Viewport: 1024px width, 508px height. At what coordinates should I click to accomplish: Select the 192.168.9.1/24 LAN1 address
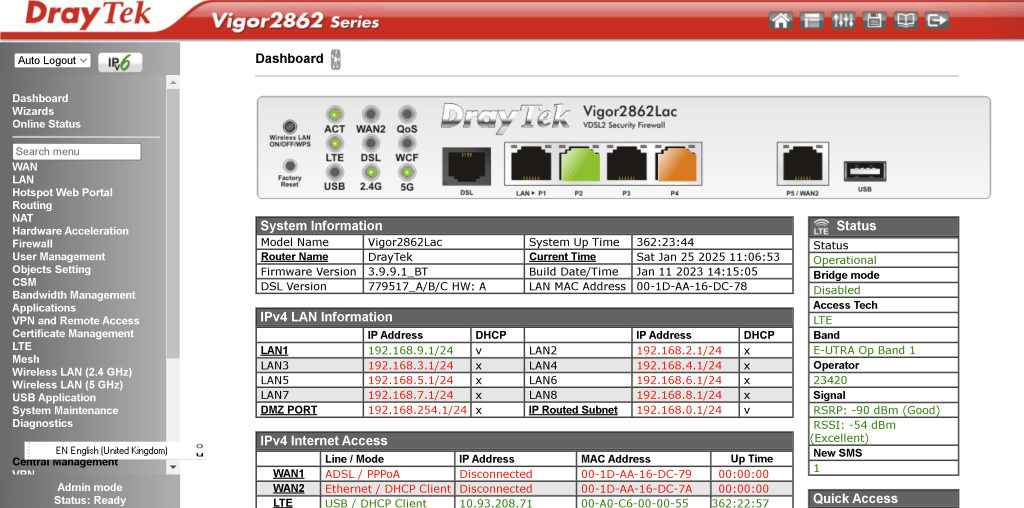pyautogui.click(x=411, y=351)
